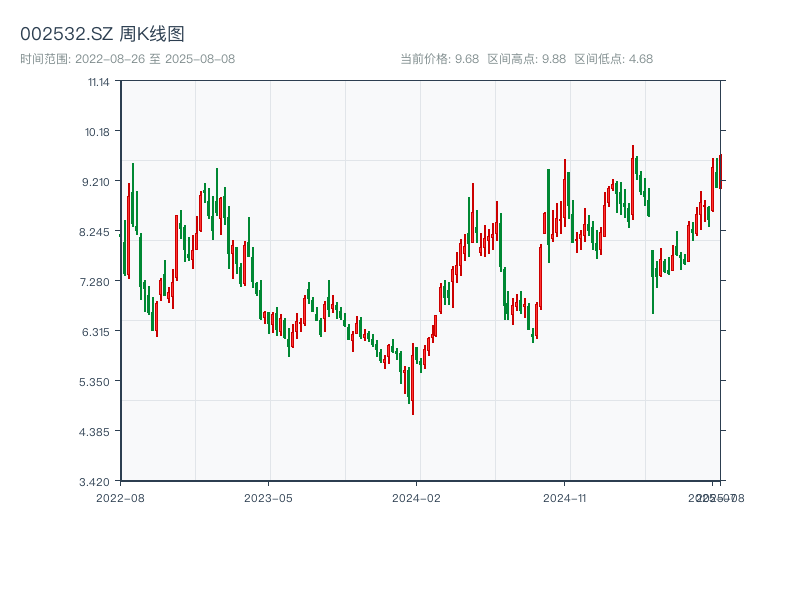800x600 pixels.
Task: Click the 2022-08 x-axis date label
Action: [120, 497]
